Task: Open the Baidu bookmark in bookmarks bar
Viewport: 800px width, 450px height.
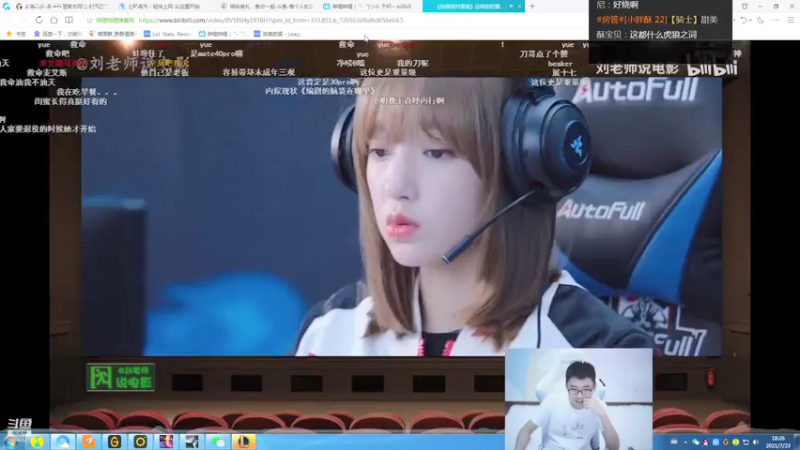Action: [x=58, y=34]
